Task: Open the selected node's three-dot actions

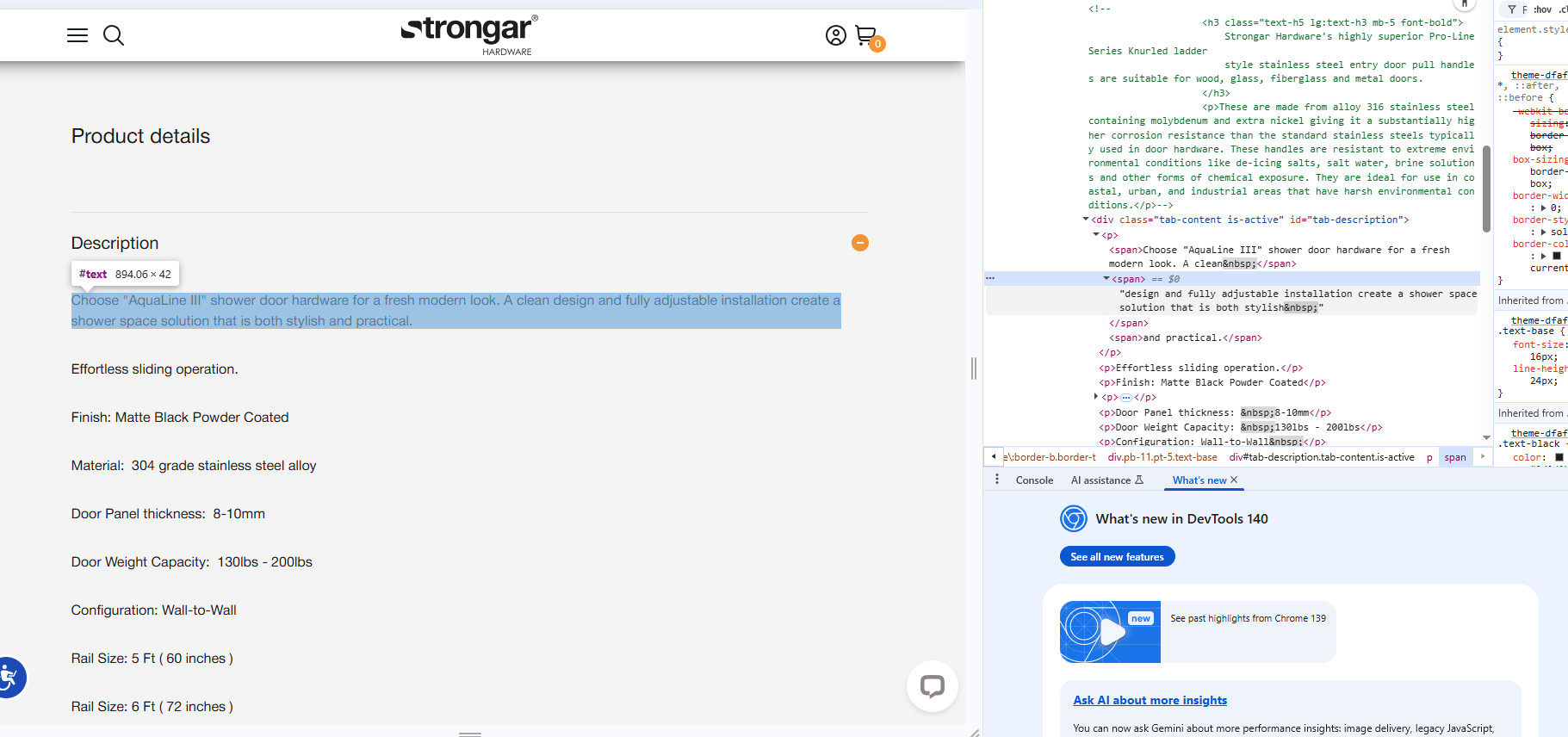Action: point(990,278)
